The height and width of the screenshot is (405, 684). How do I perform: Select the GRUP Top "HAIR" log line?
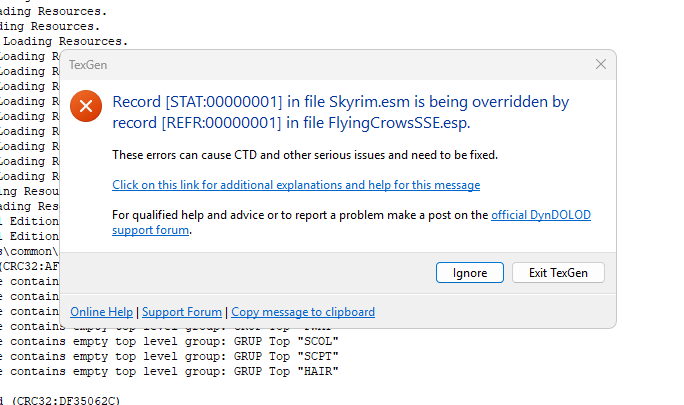pyautogui.click(x=170, y=371)
